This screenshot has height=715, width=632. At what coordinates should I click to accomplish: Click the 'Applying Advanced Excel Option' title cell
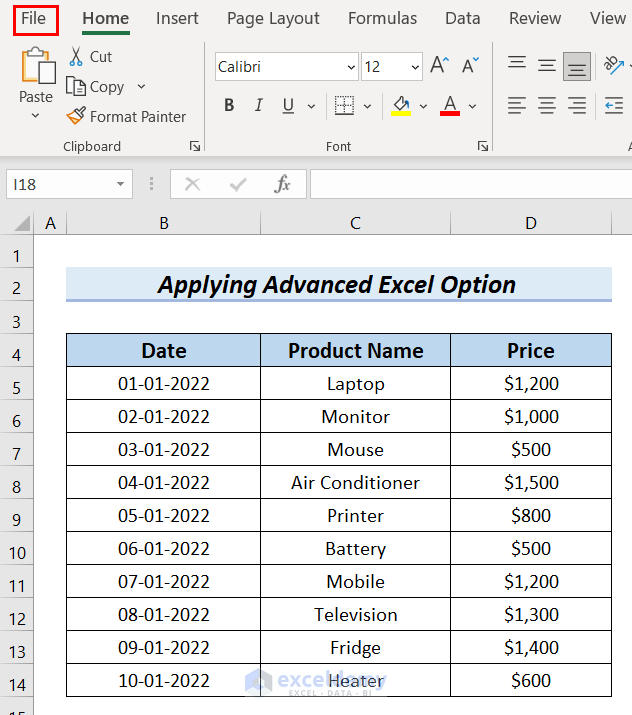(x=339, y=284)
